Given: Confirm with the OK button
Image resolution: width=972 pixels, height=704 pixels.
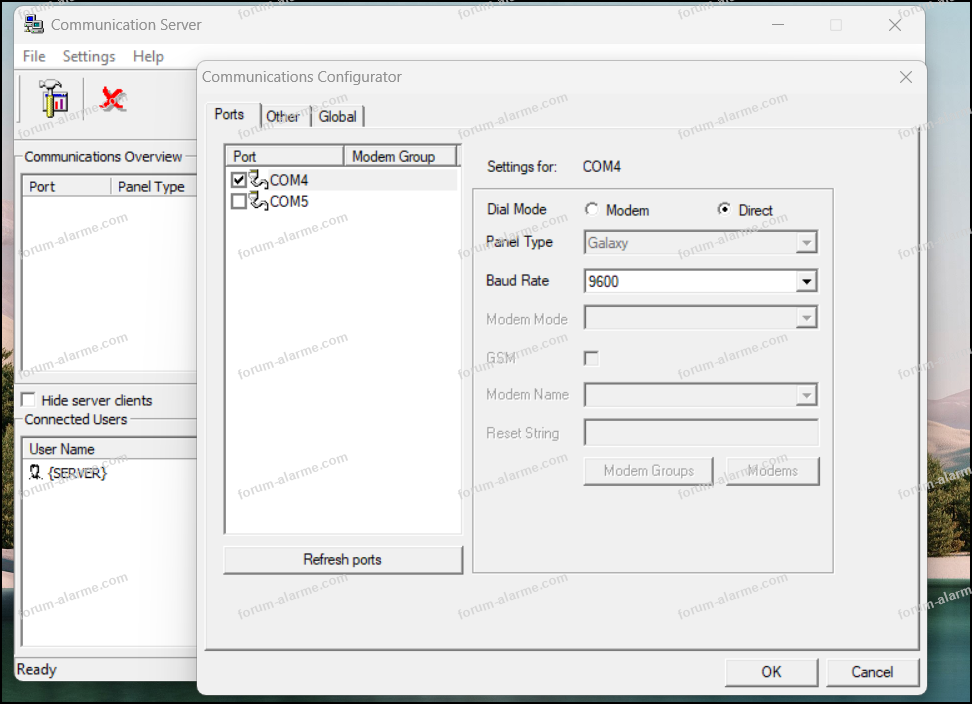Looking at the screenshot, I should click(771, 672).
